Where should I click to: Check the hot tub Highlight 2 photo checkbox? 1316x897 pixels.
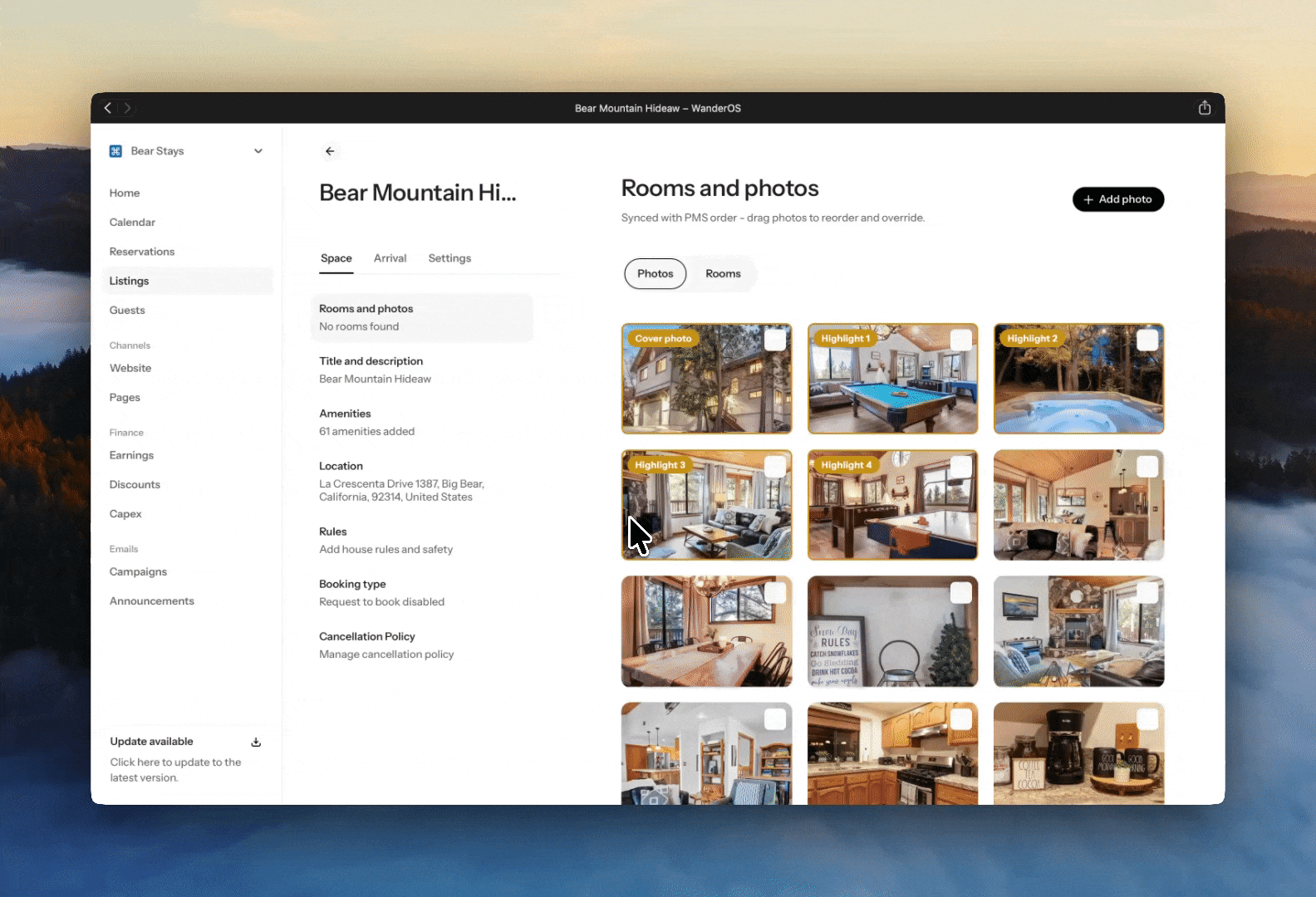[x=1147, y=340]
